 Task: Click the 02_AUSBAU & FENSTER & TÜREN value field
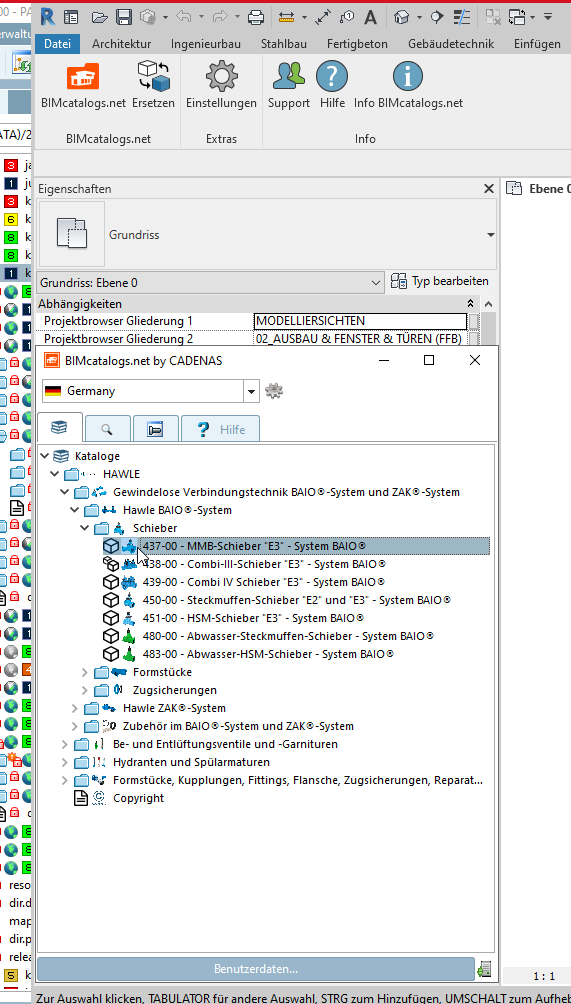click(x=360, y=339)
